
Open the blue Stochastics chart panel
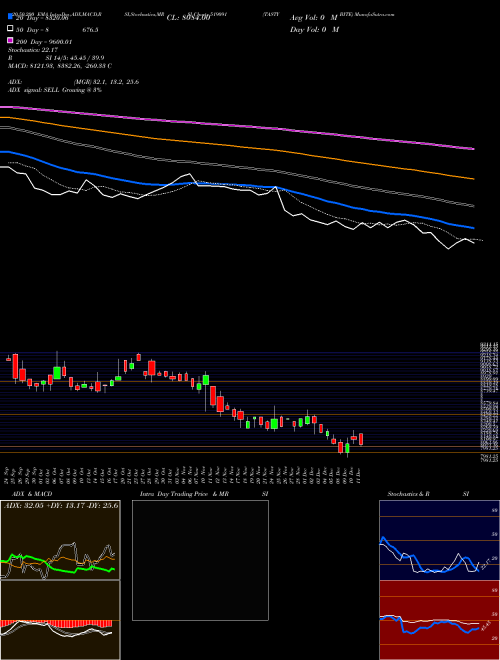[x=439, y=540]
